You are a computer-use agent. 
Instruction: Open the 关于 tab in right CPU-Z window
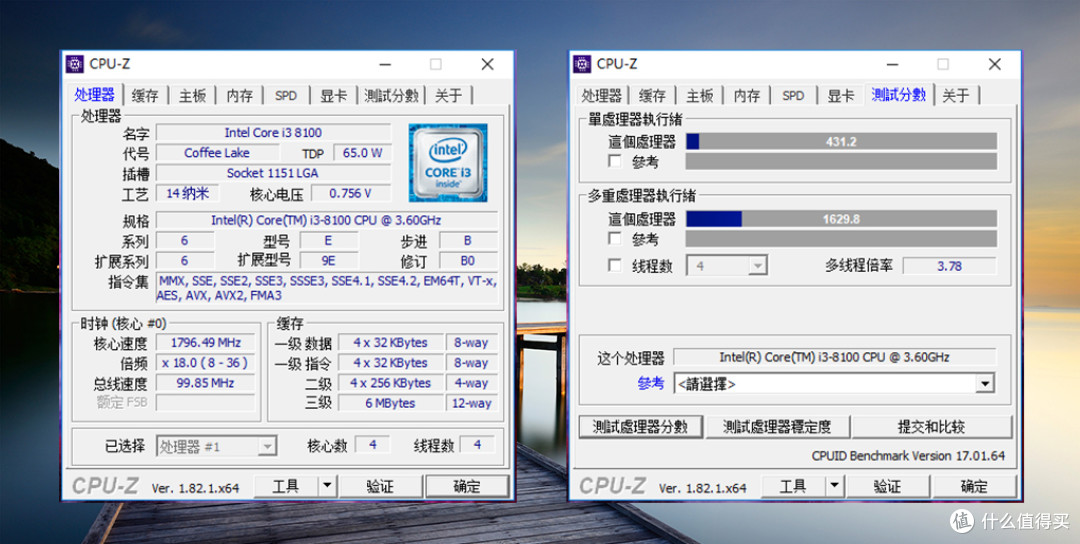coord(956,96)
